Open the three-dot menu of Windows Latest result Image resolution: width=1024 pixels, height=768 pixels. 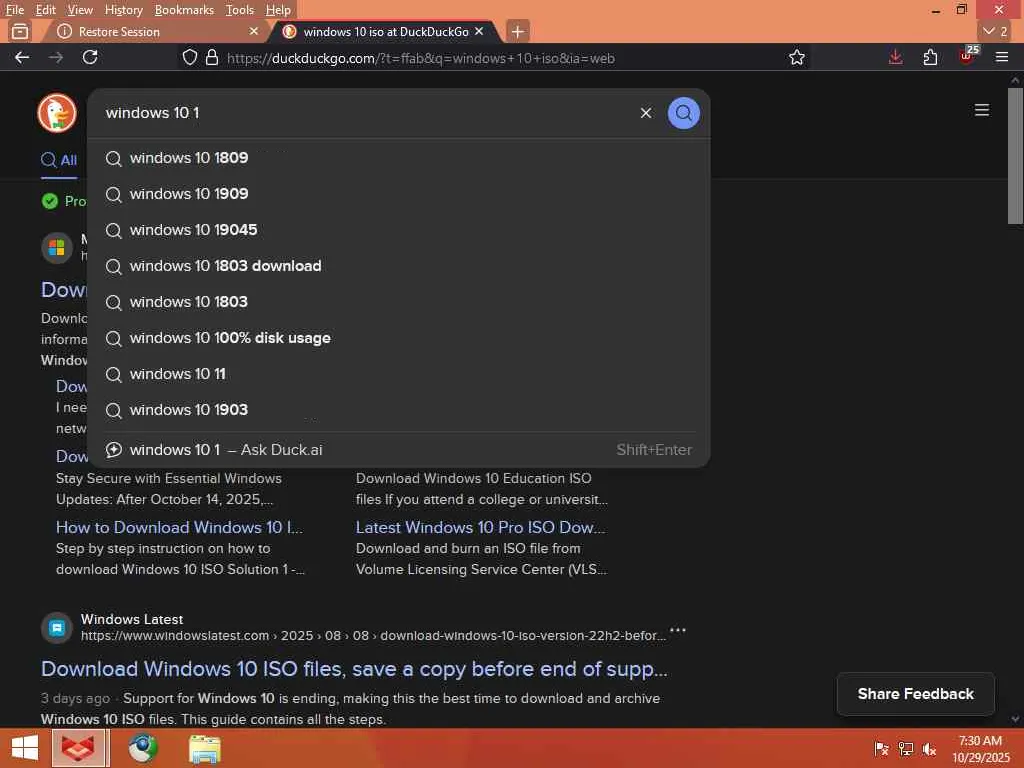(x=677, y=630)
